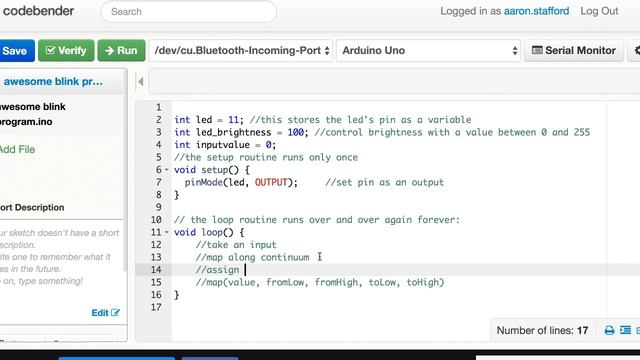This screenshot has height=360, width=640.
Task: Run the sketch on the board
Action: click(121, 51)
